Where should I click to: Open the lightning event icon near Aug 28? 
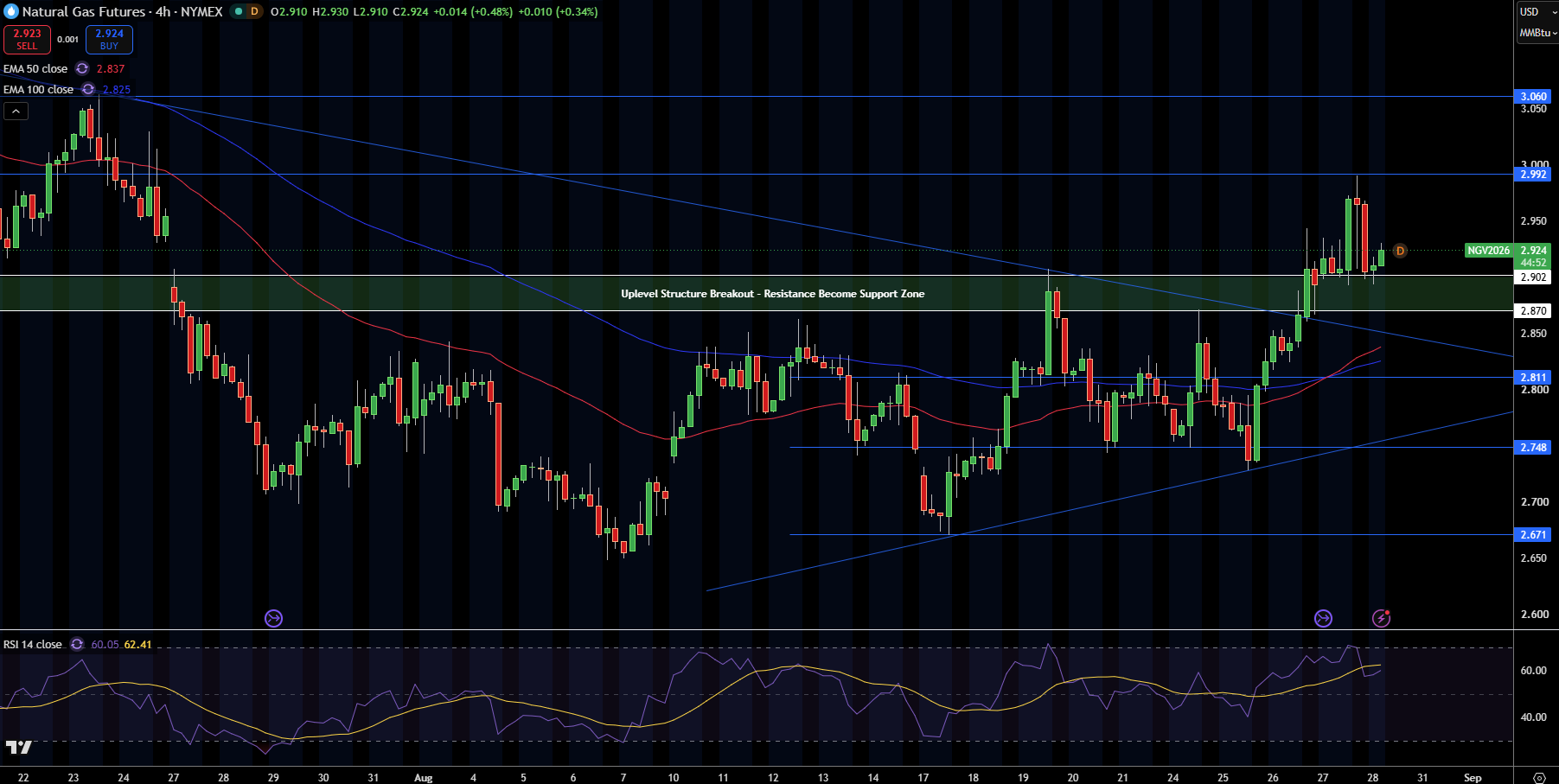pyautogui.click(x=1381, y=618)
